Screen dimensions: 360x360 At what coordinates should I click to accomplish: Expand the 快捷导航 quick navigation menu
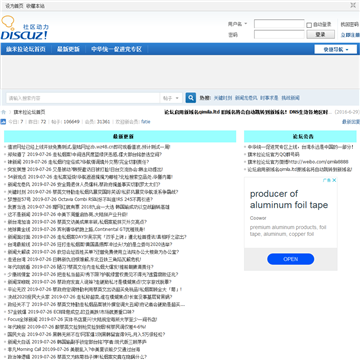[336, 49]
